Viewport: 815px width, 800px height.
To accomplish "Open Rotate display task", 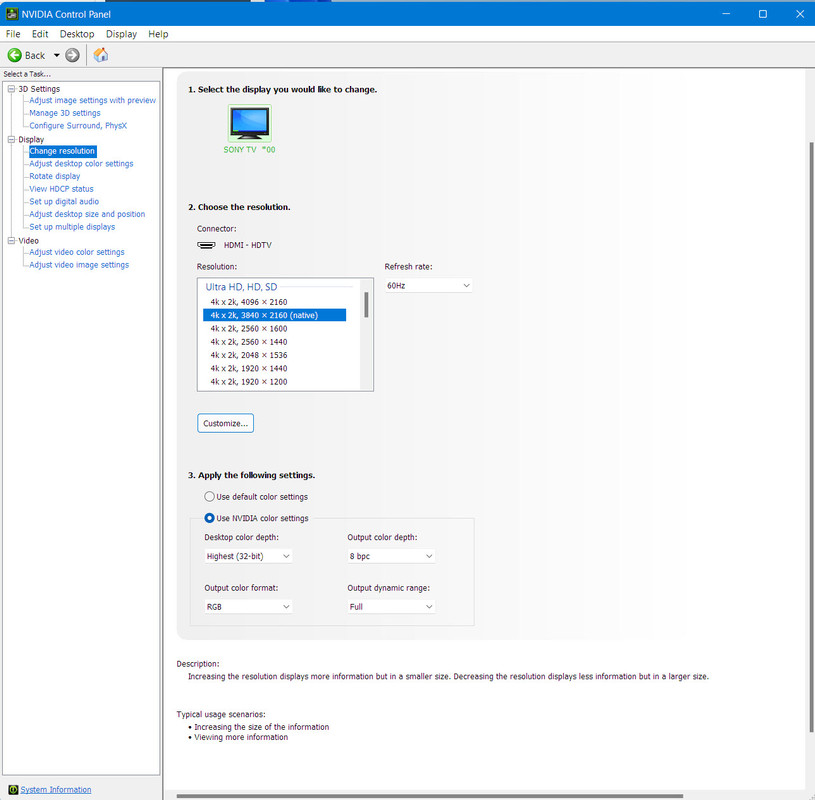I will 55,176.
